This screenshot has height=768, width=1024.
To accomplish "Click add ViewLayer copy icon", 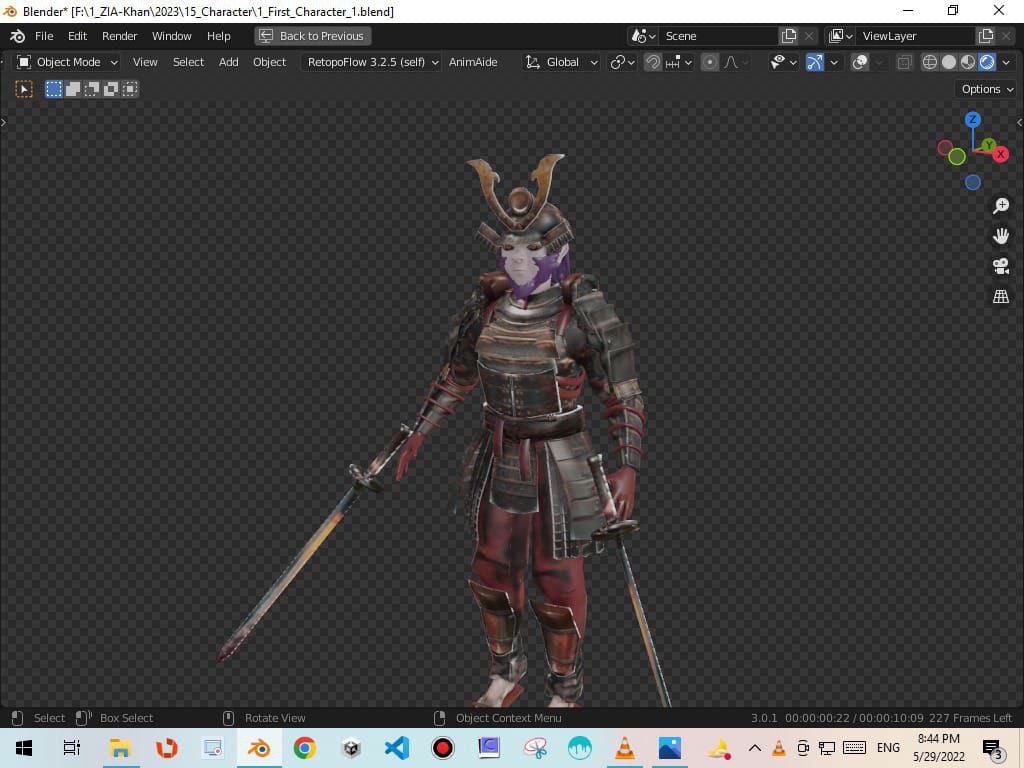I will [985, 36].
